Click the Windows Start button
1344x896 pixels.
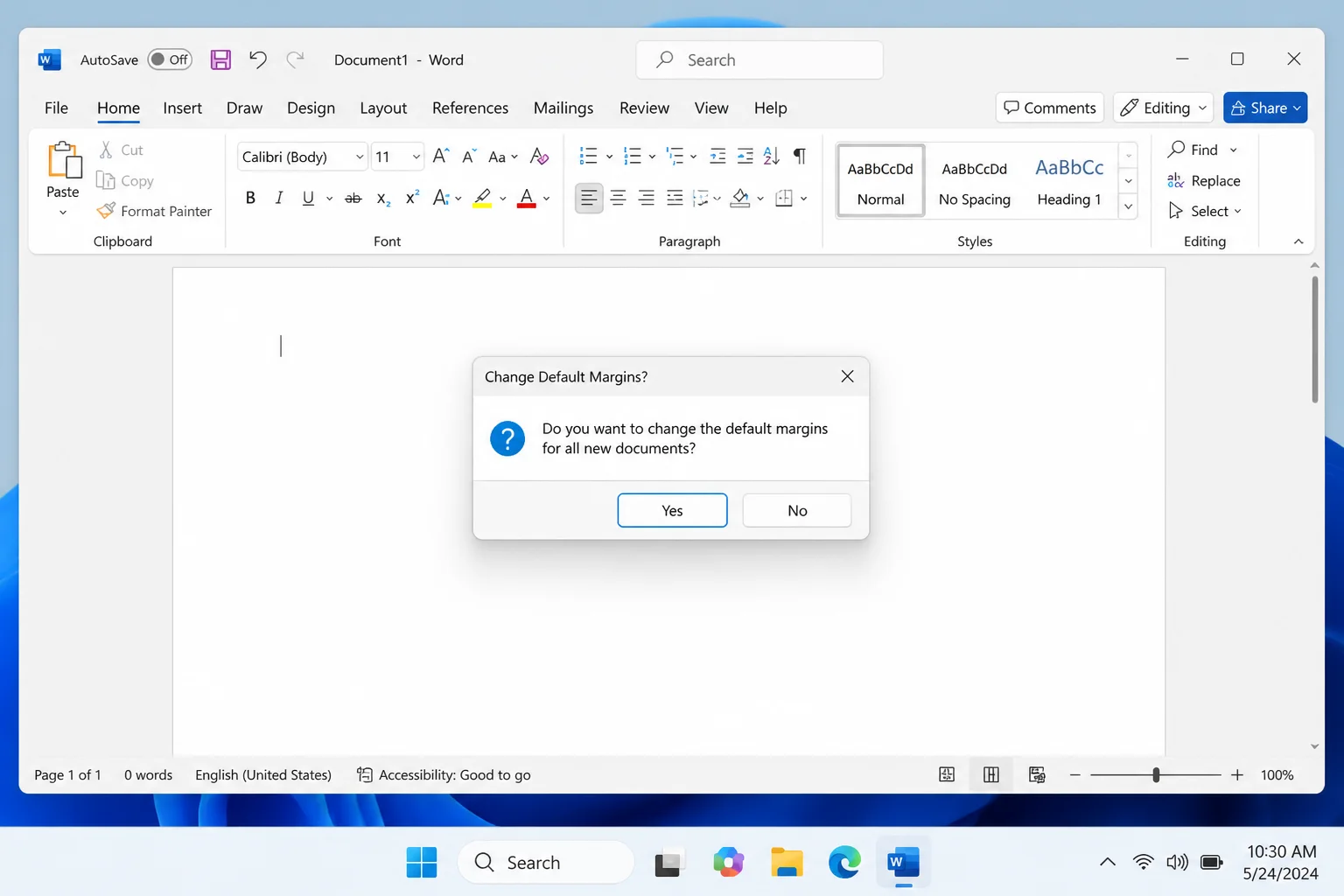click(x=422, y=863)
